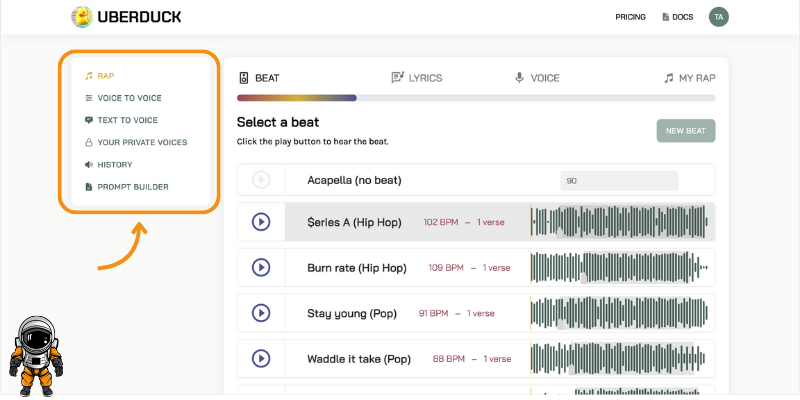Click the Select a beat heading
The width and height of the screenshot is (800, 400).
278,122
